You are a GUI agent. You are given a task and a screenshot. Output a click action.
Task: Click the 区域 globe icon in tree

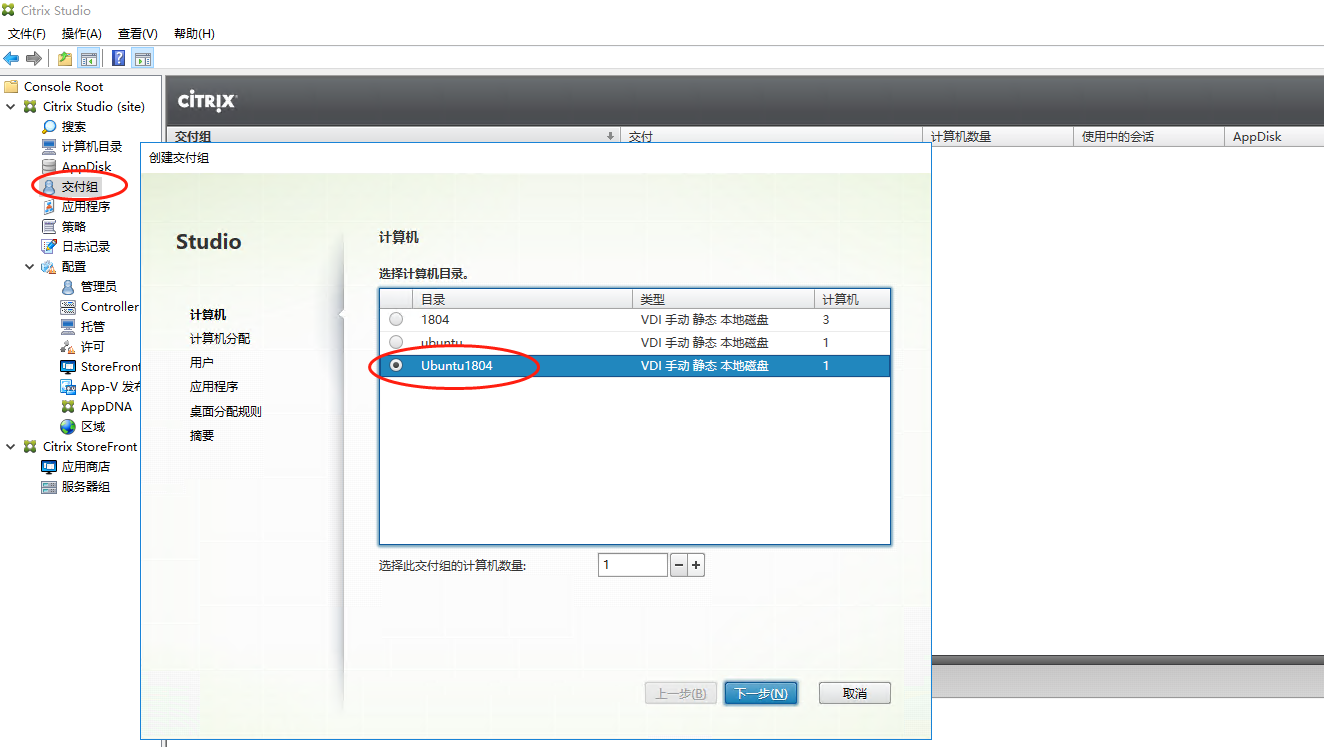click(68, 426)
